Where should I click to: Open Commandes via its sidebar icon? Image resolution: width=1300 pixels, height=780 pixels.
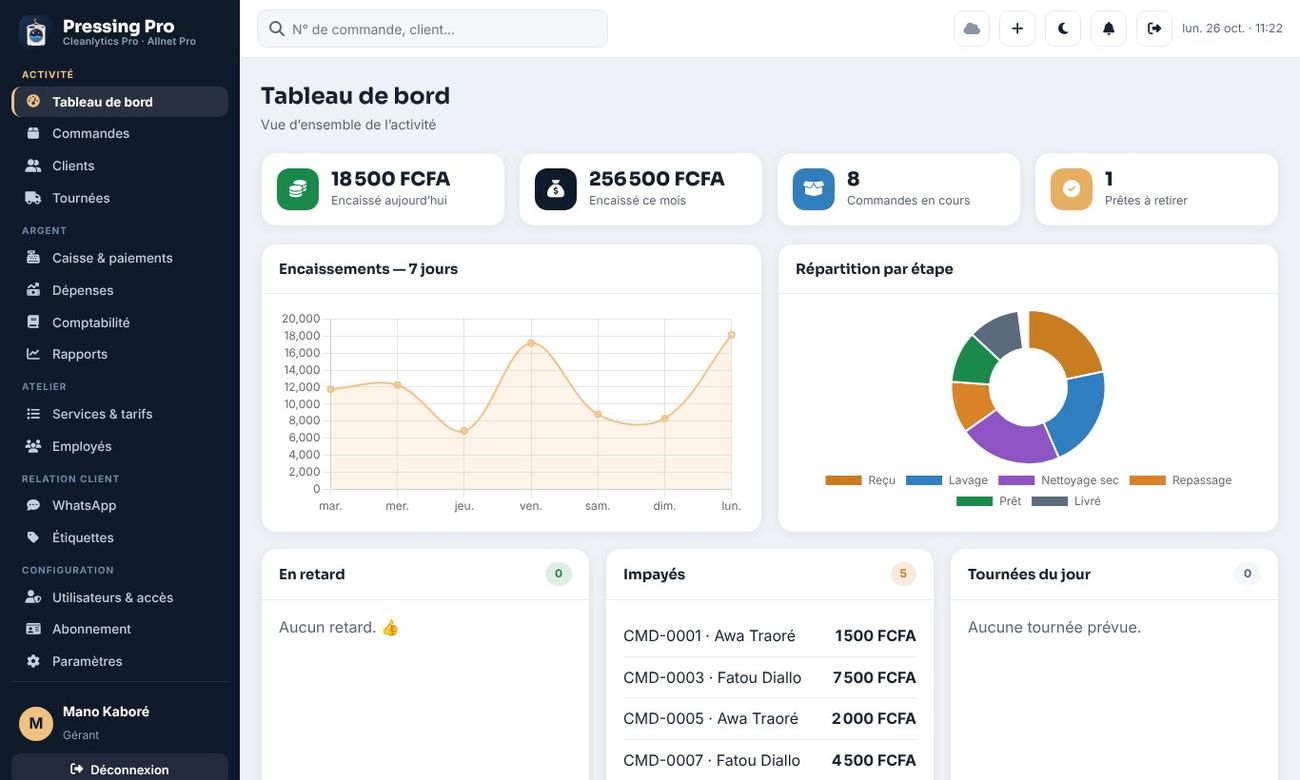point(33,133)
